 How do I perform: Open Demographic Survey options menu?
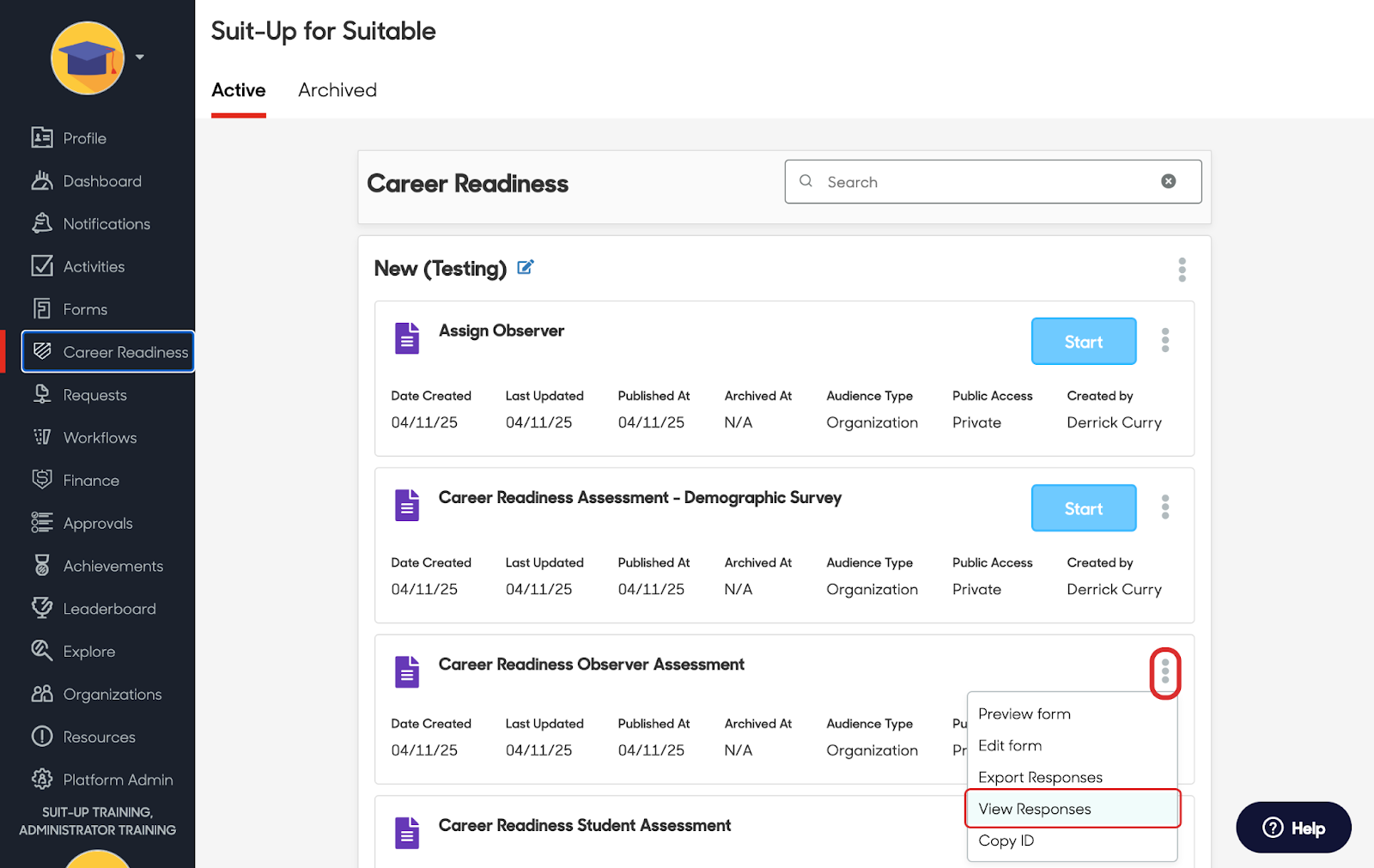(1165, 507)
